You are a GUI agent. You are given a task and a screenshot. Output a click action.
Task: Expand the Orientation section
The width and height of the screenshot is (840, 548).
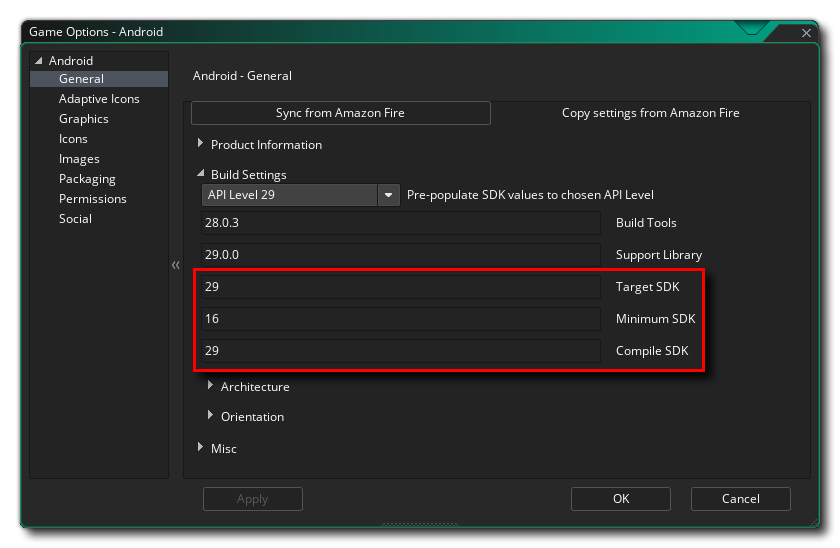(211, 416)
